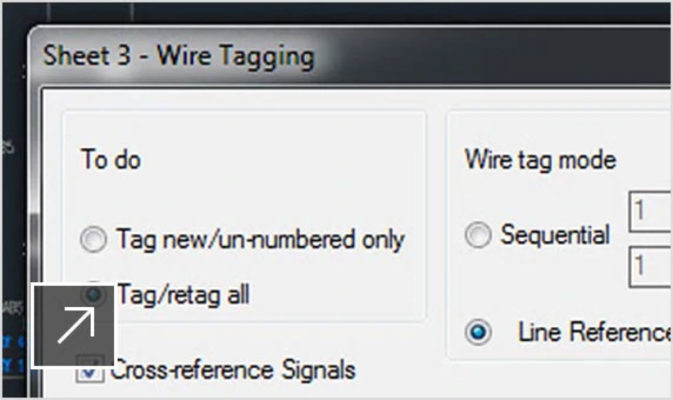Click the dark drawing strip left of the dialog
This screenshot has height=400, width=673.
point(15,200)
